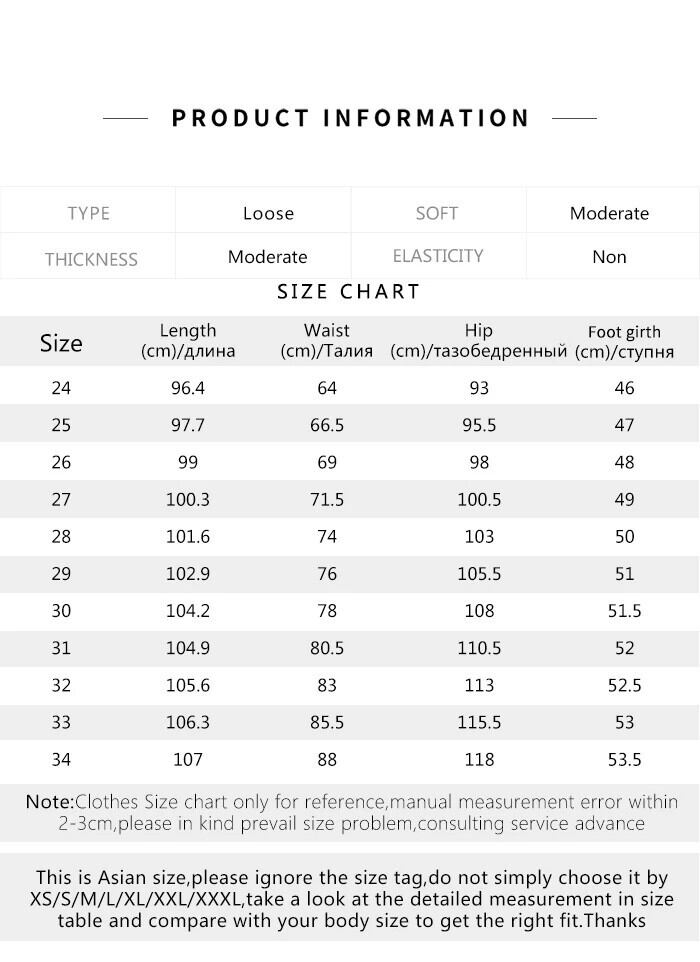
Task: Click the 101.6 length value
Action: [188, 536]
